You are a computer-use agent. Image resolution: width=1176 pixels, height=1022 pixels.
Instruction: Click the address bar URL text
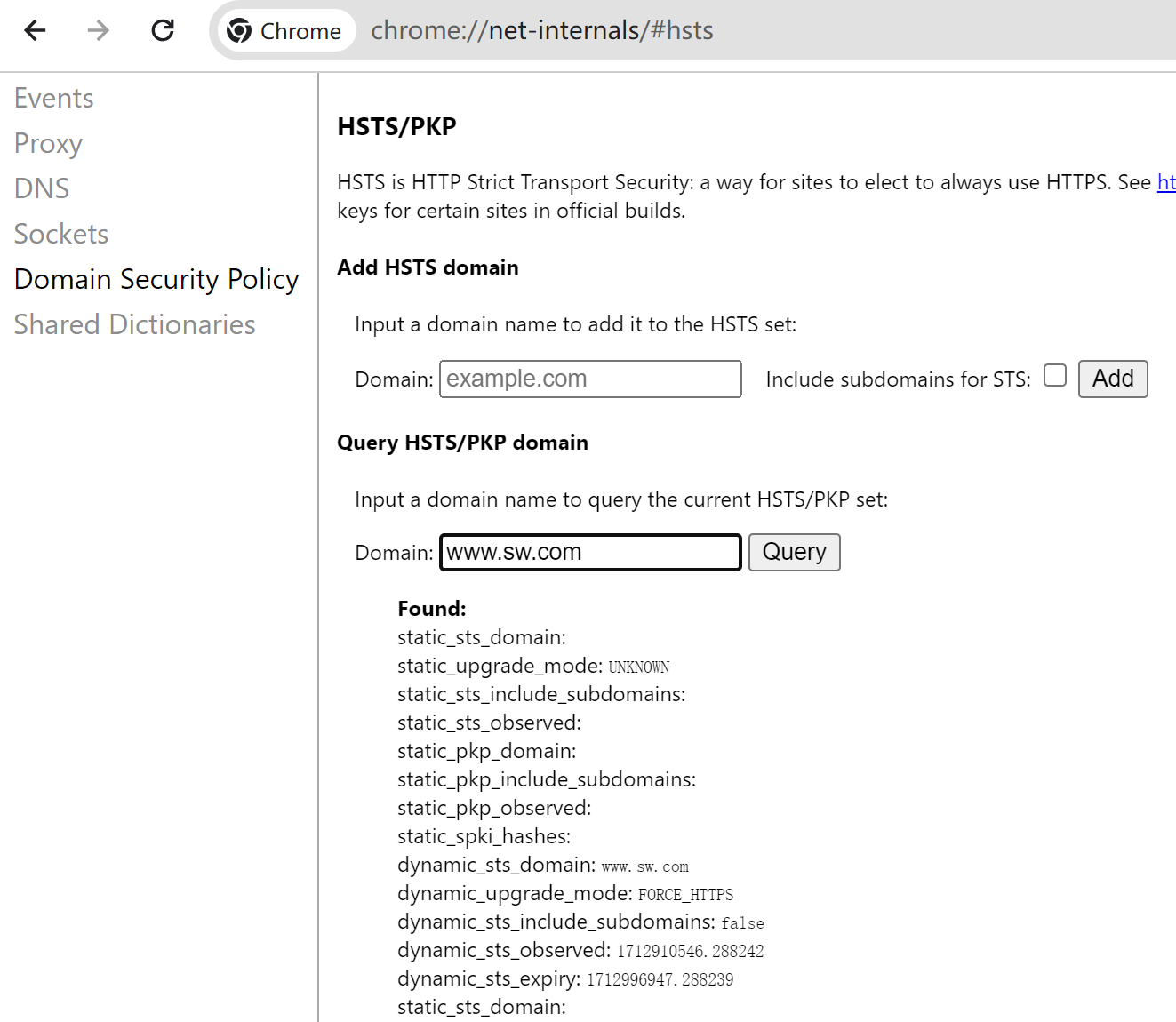[x=542, y=30]
